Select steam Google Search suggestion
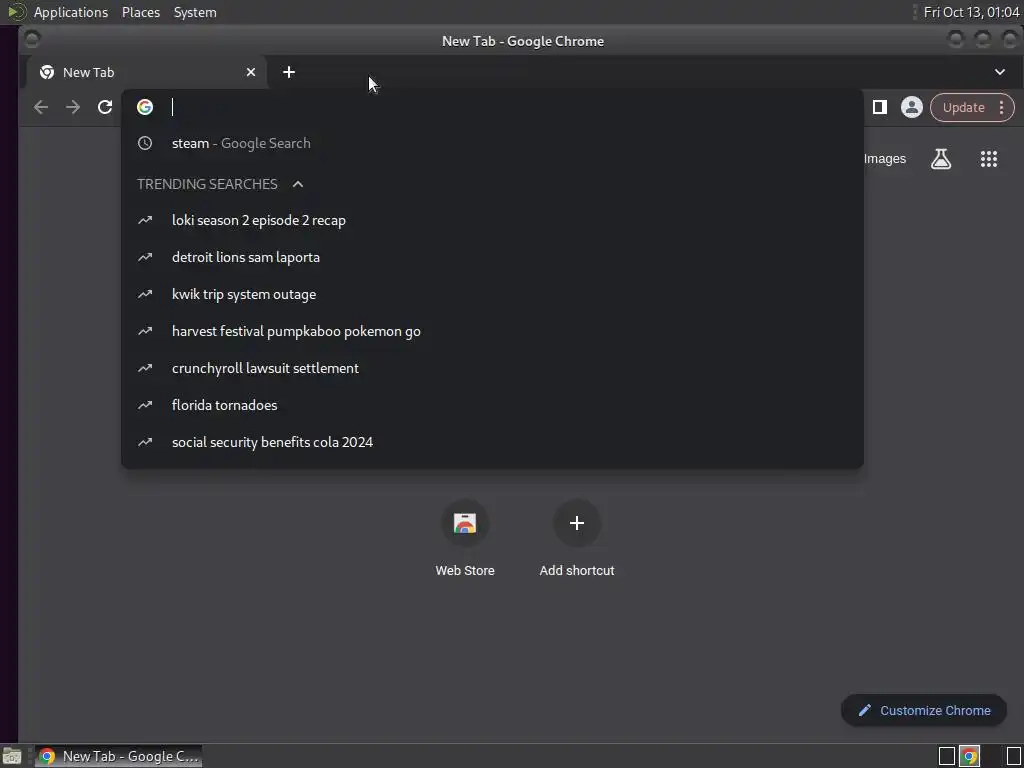 (492, 143)
